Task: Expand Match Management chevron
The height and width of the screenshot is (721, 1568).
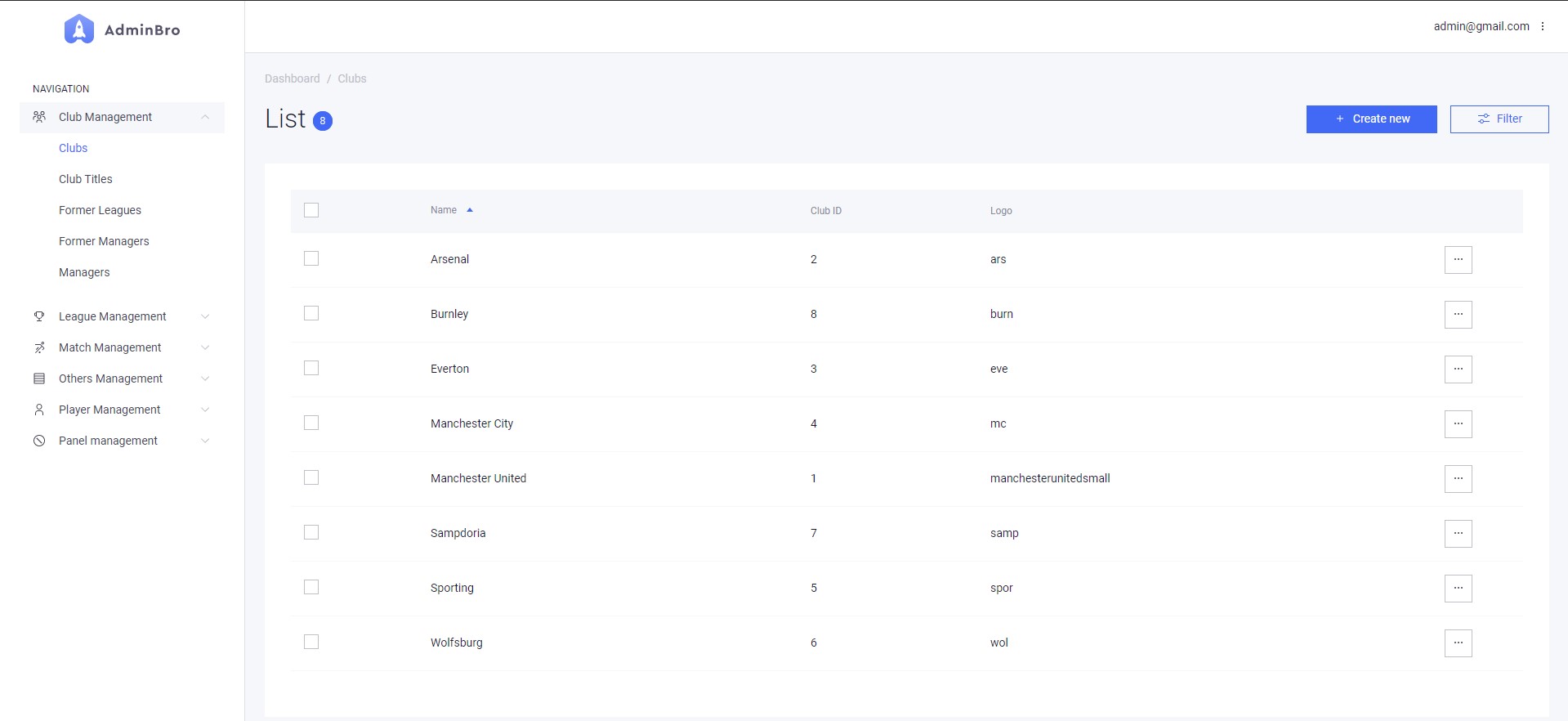Action: pos(205,347)
